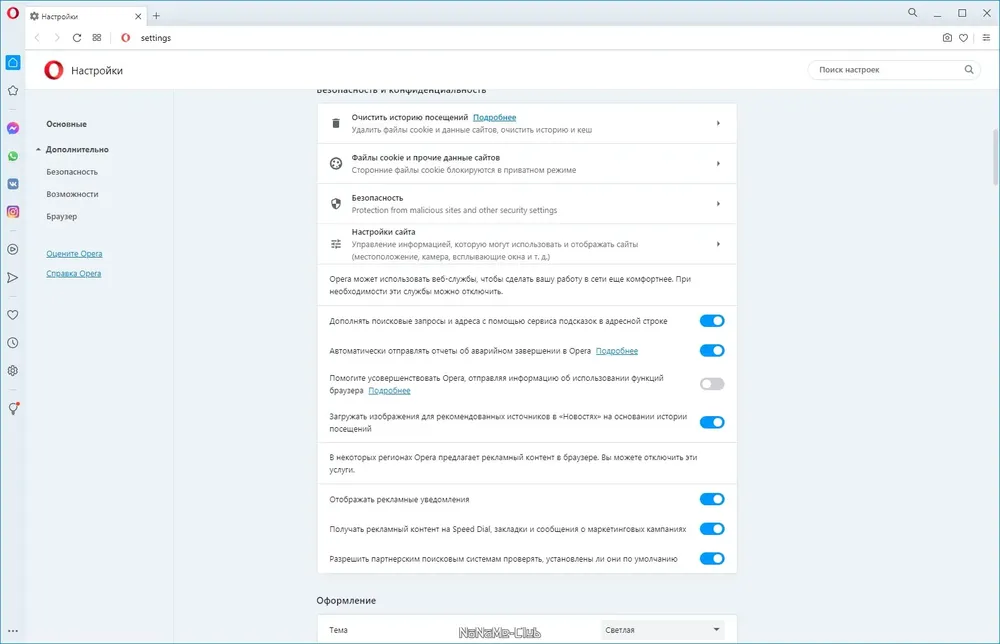Expand the Безопасность protection row
This screenshot has width=1000, height=644.
527,203
